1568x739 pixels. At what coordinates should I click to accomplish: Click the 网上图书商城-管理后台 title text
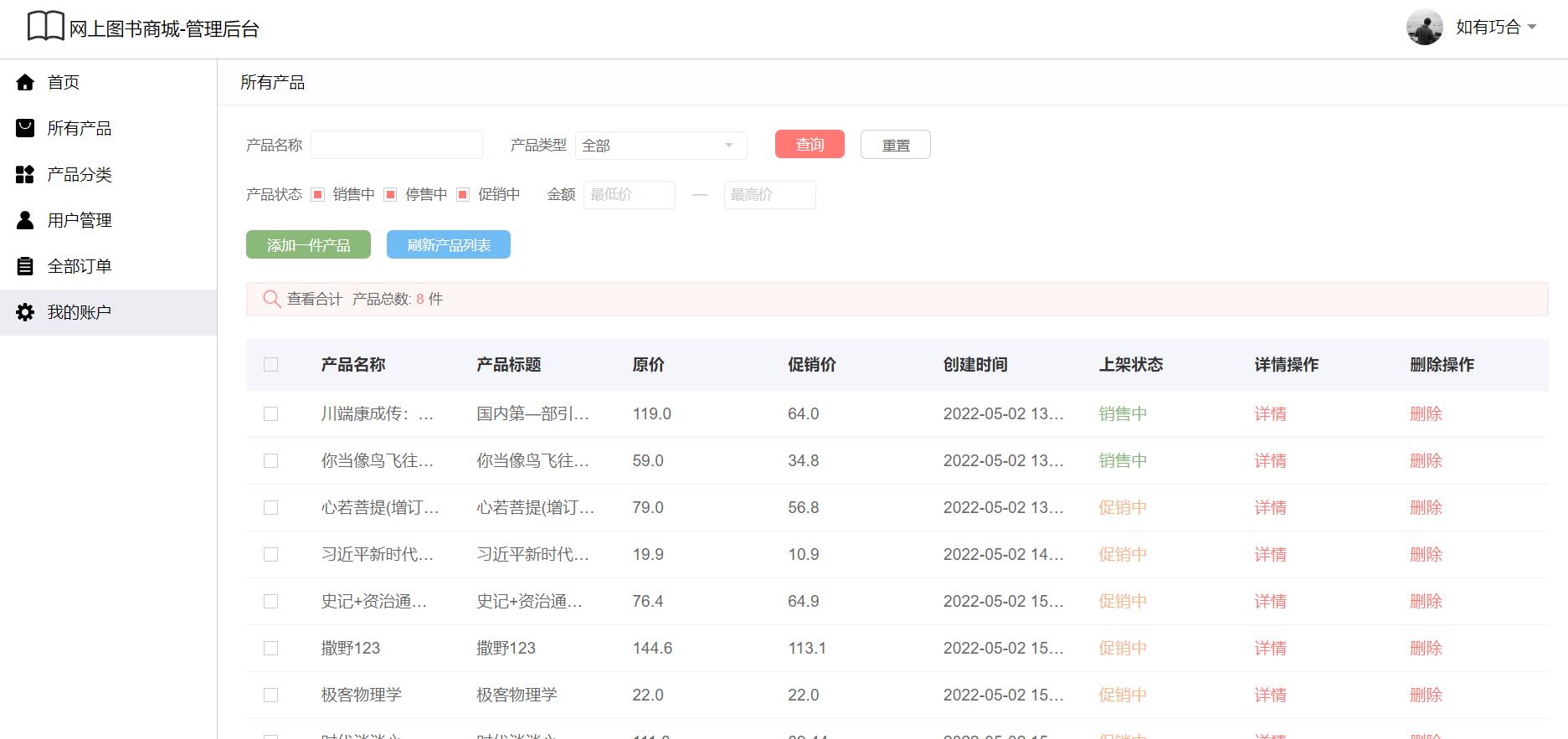coord(164,29)
